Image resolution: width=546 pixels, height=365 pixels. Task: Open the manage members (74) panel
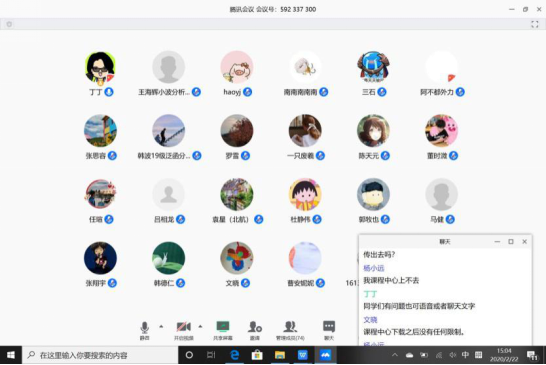[x=290, y=330]
